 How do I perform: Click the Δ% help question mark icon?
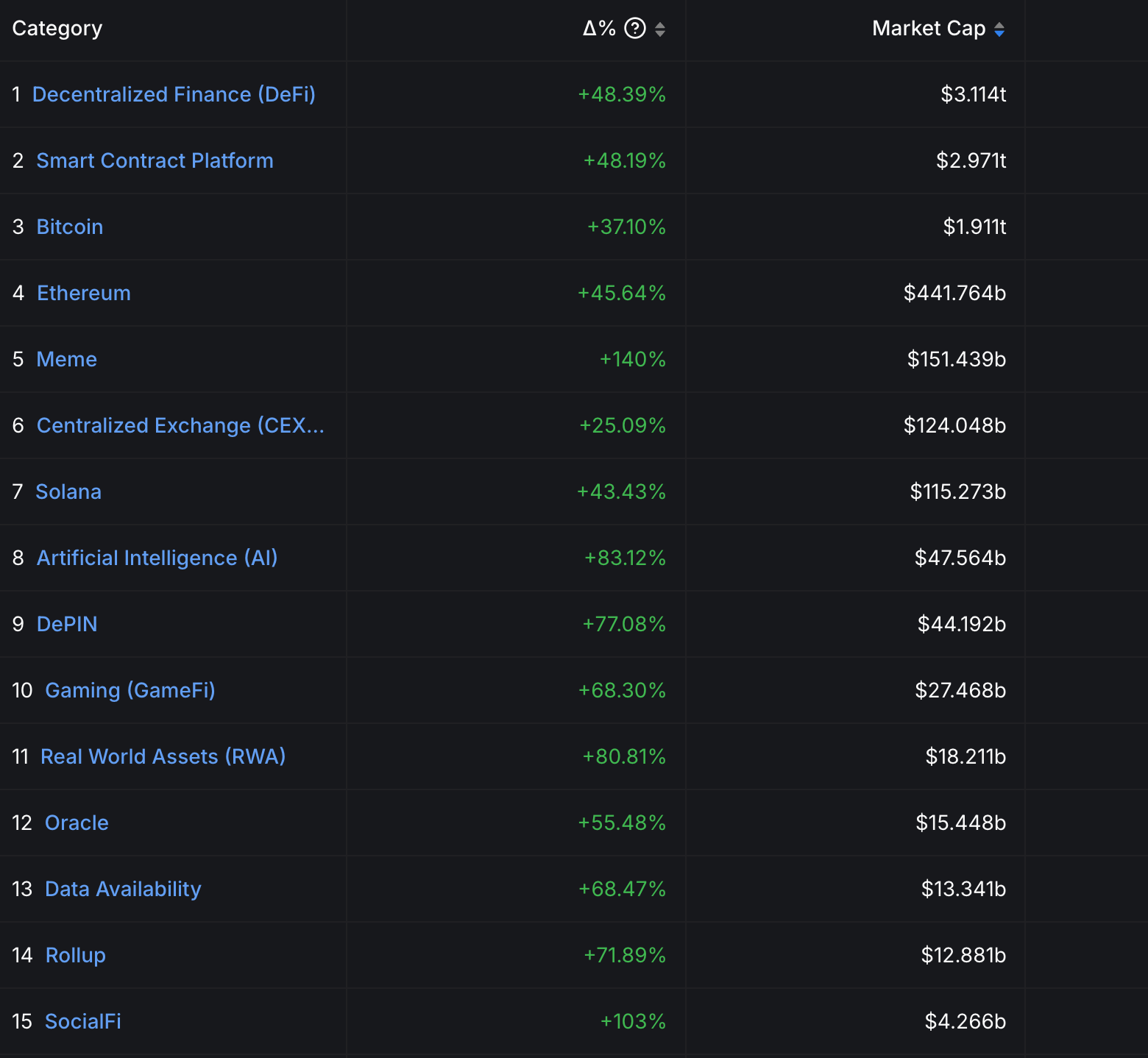[634, 29]
